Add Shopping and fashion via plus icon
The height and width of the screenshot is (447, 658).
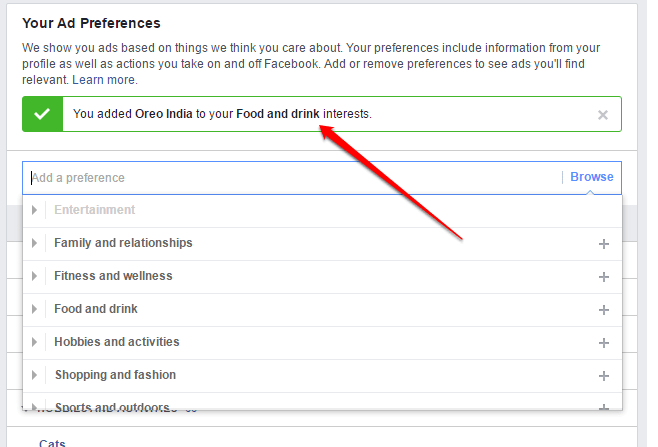point(603,376)
